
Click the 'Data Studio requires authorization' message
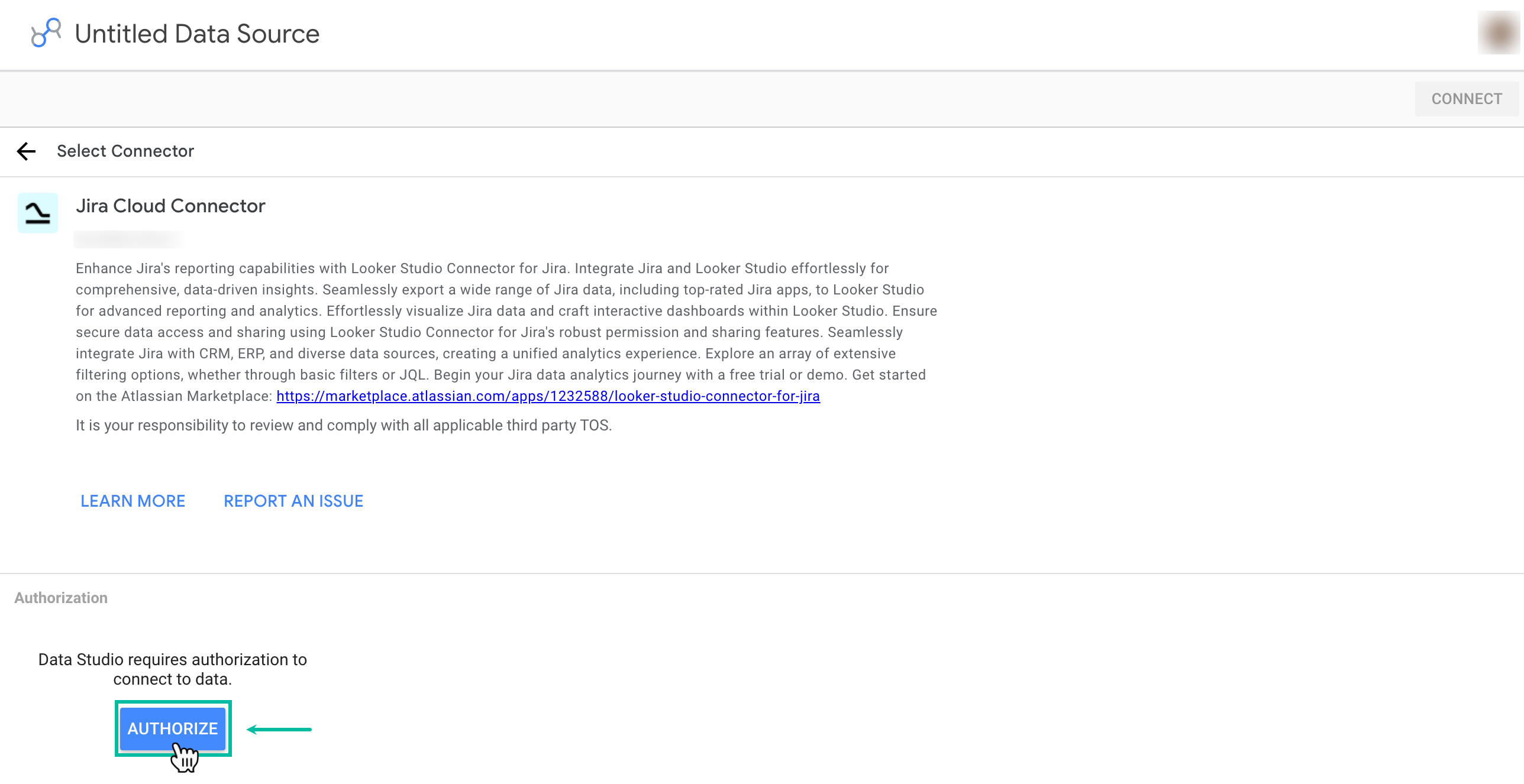click(x=173, y=669)
